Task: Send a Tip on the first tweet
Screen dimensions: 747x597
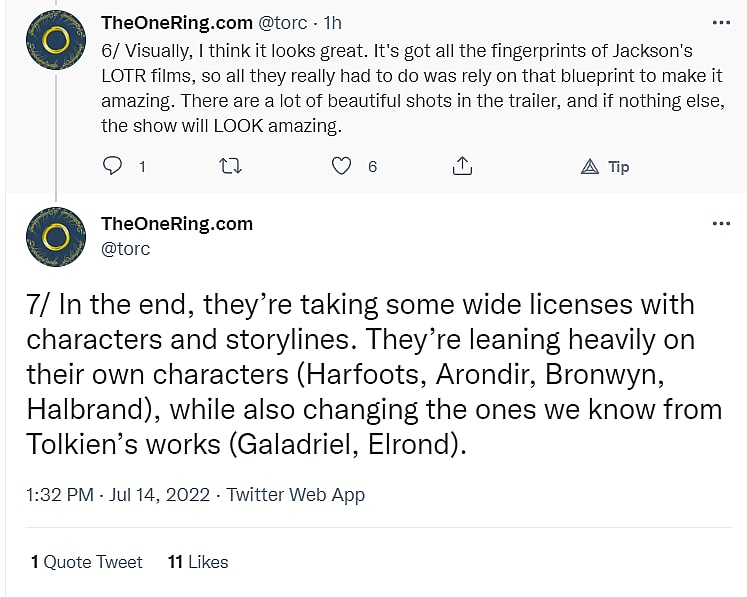Action: coord(606,167)
